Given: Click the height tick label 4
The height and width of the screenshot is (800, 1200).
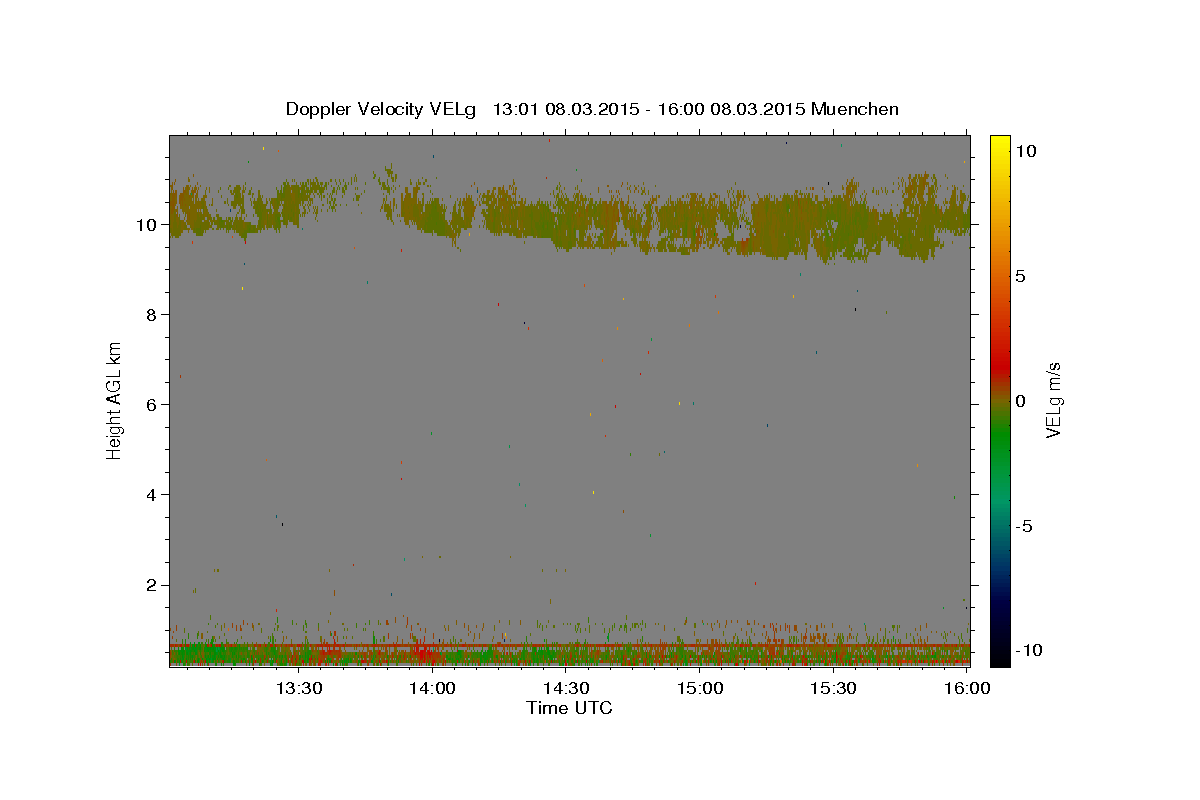Looking at the screenshot, I should pos(153,494).
